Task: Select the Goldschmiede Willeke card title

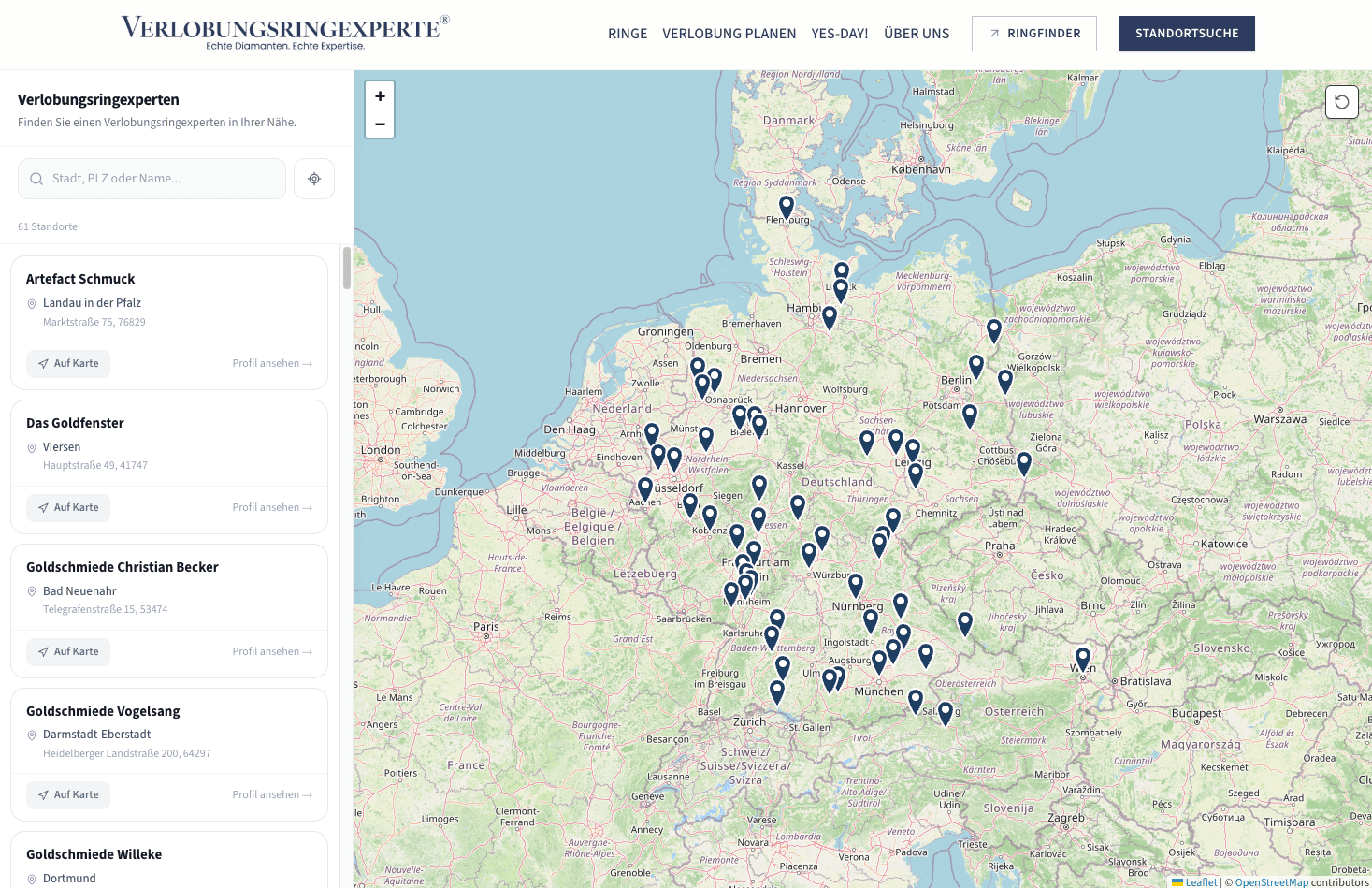Action: click(x=94, y=854)
